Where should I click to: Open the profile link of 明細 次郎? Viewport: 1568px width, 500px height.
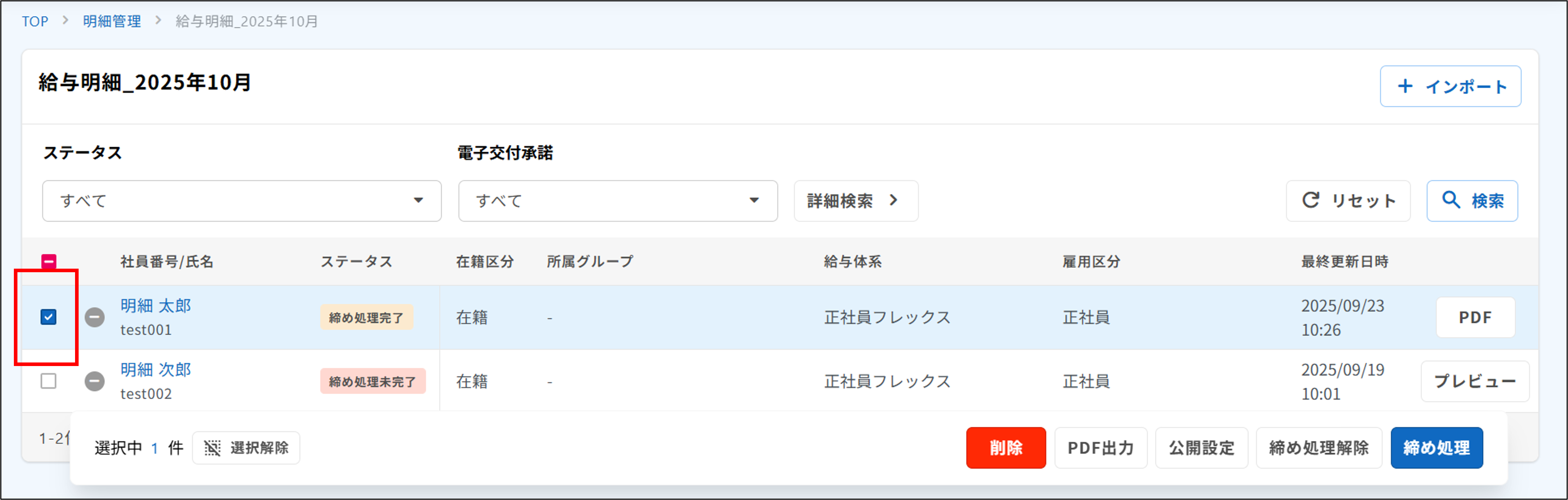tap(156, 370)
